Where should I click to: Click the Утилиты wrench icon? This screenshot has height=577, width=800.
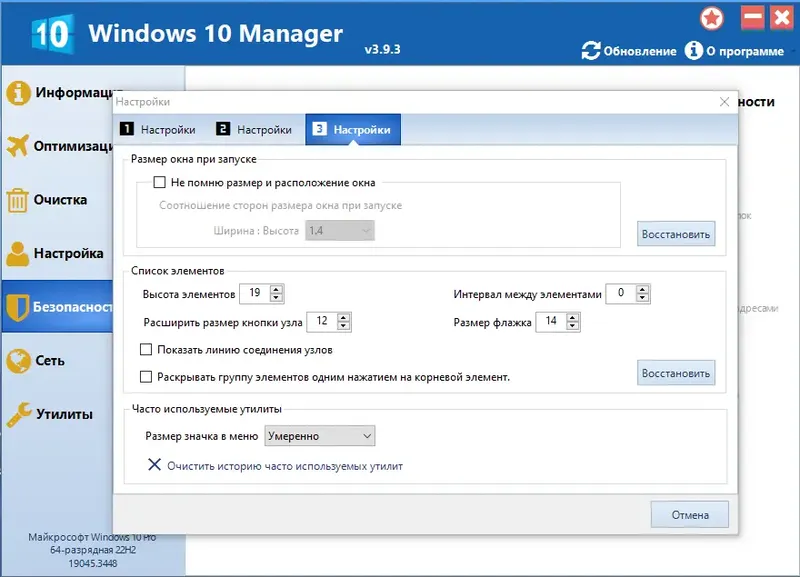point(20,415)
